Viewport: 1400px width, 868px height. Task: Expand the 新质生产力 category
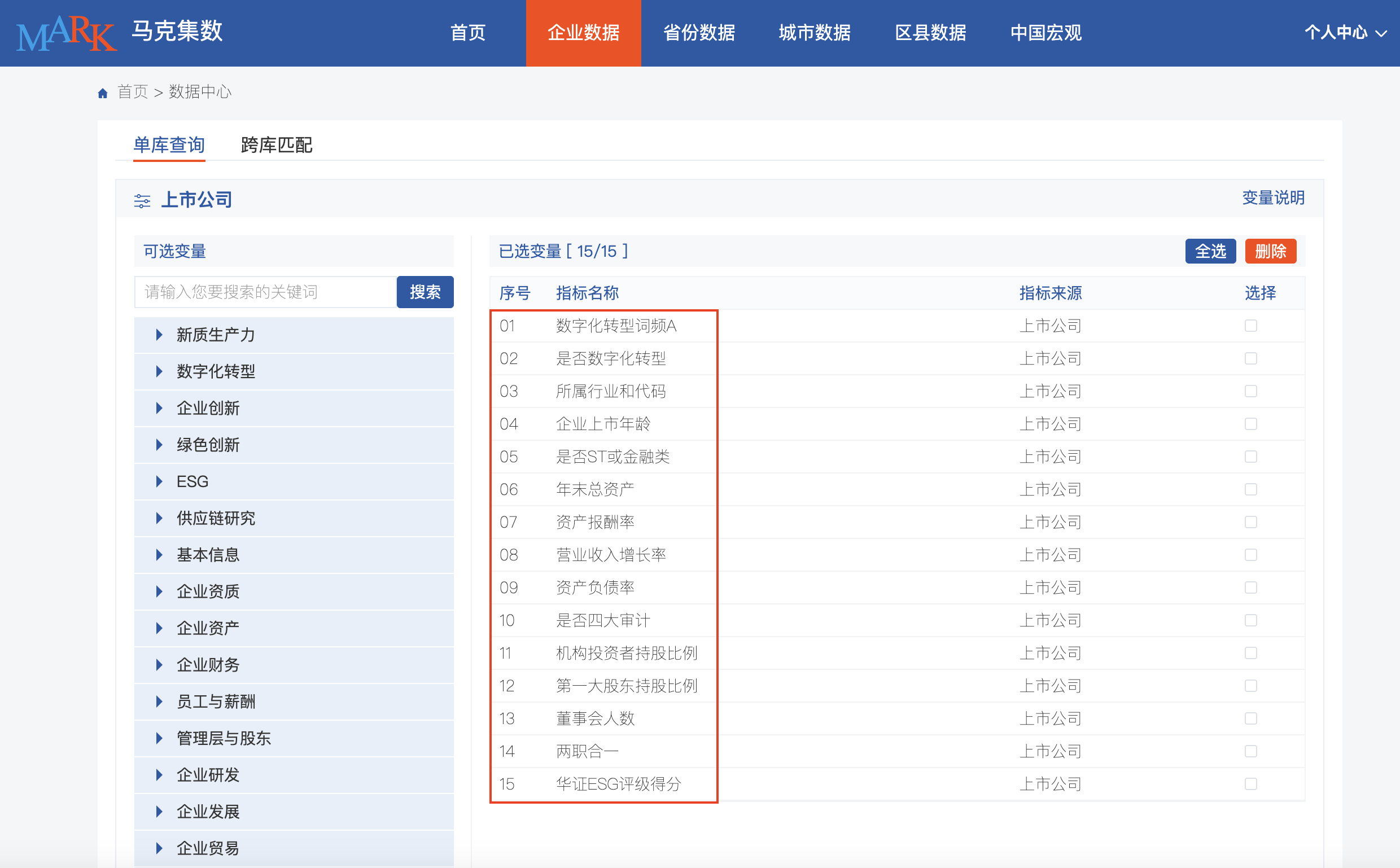click(294, 335)
